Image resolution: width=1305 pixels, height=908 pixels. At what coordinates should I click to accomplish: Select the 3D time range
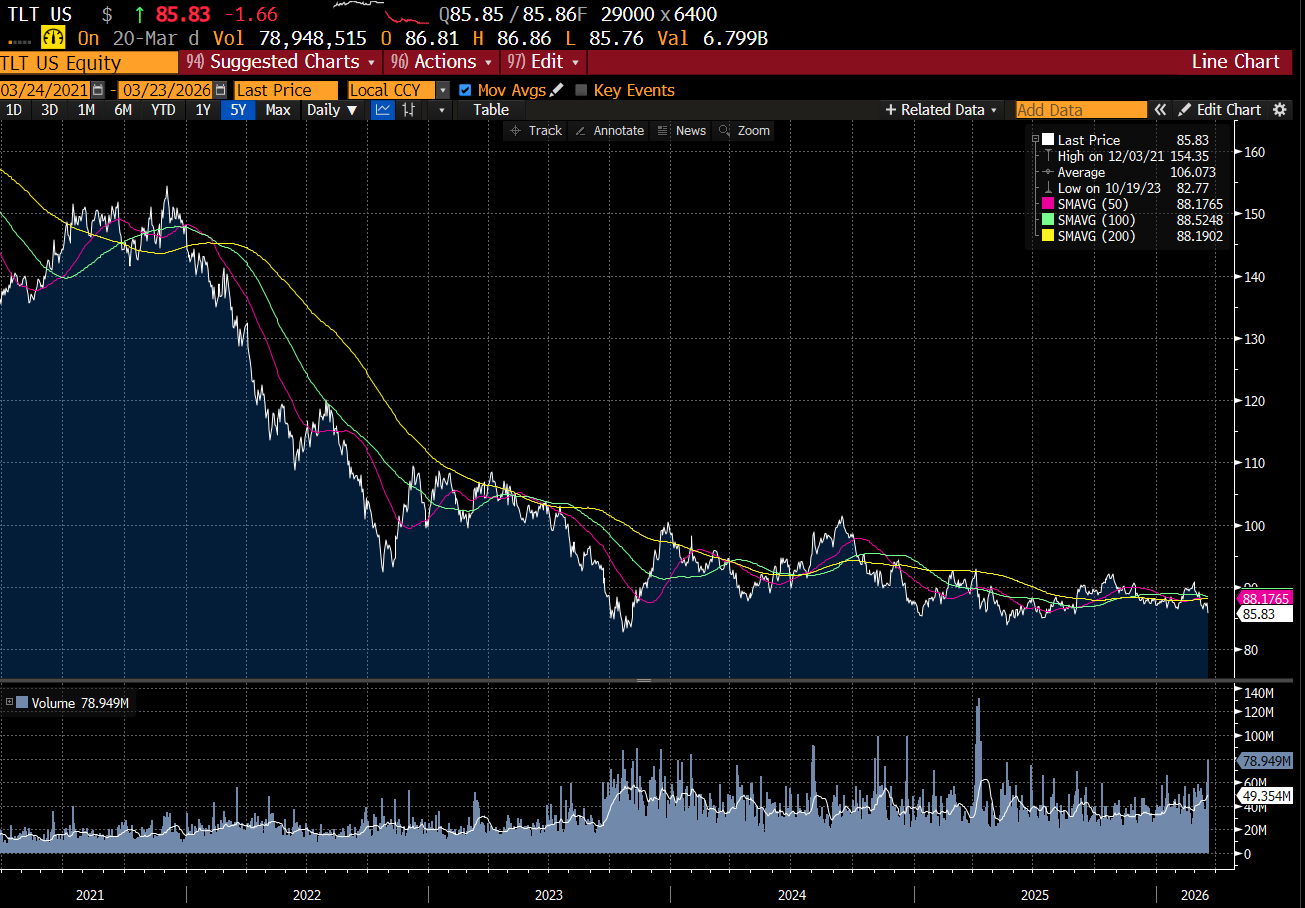(49, 110)
